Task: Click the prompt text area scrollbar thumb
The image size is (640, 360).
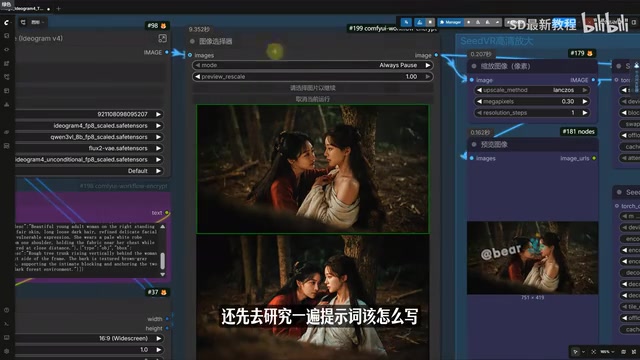Action: [163, 261]
